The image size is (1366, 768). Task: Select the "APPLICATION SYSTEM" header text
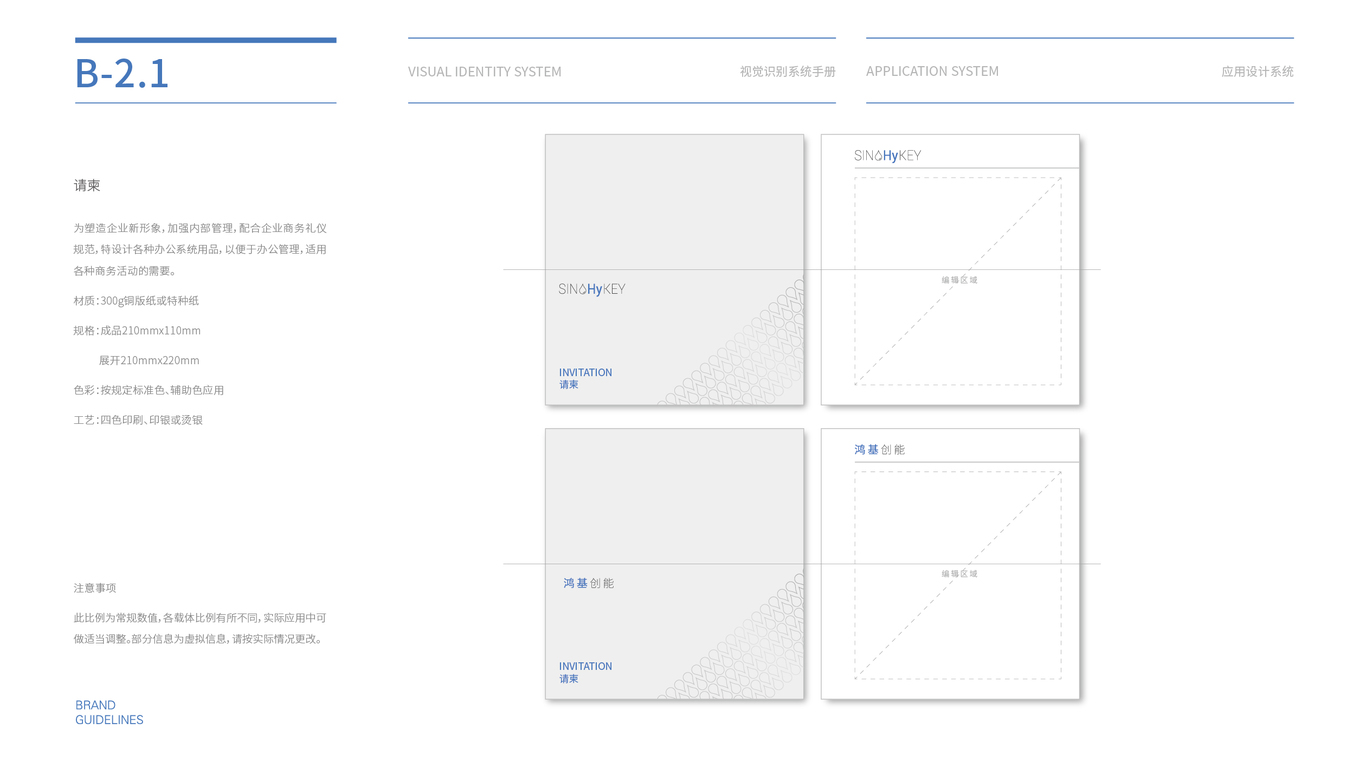(932, 71)
